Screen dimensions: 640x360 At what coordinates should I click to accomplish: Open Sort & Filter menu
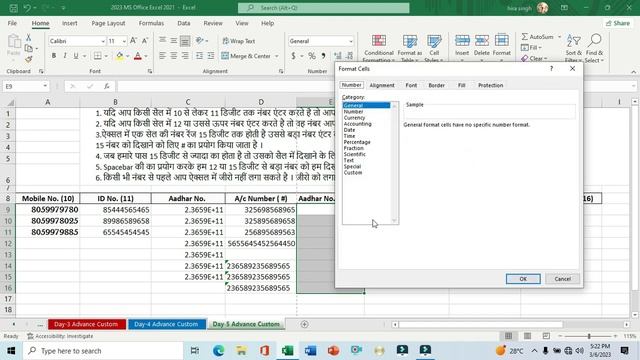(x=573, y=48)
